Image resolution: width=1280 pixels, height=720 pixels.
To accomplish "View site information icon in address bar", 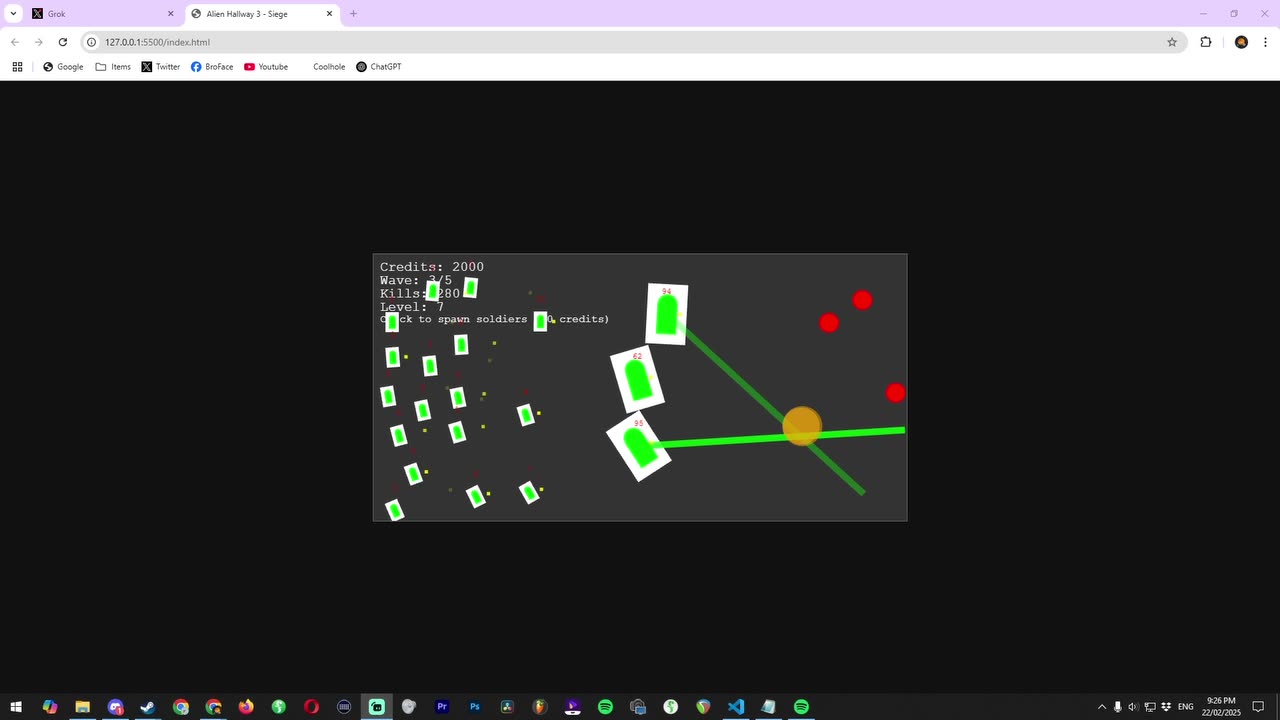I will pyautogui.click(x=91, y=42).
